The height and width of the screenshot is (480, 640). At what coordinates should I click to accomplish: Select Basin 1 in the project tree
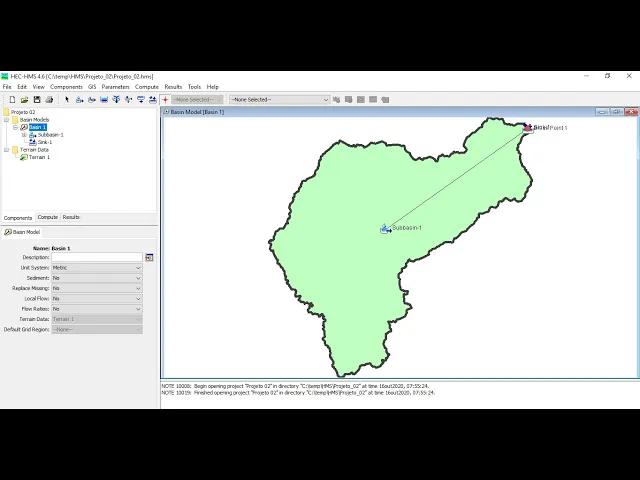click(x=38, y=127)
